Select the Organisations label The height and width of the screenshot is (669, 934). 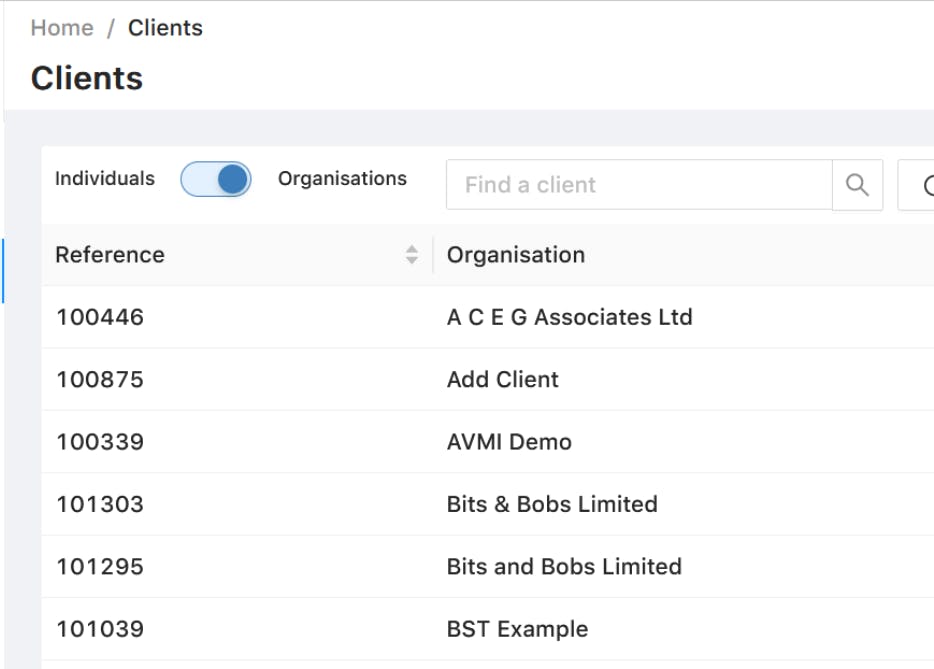[x=343, y=178]
